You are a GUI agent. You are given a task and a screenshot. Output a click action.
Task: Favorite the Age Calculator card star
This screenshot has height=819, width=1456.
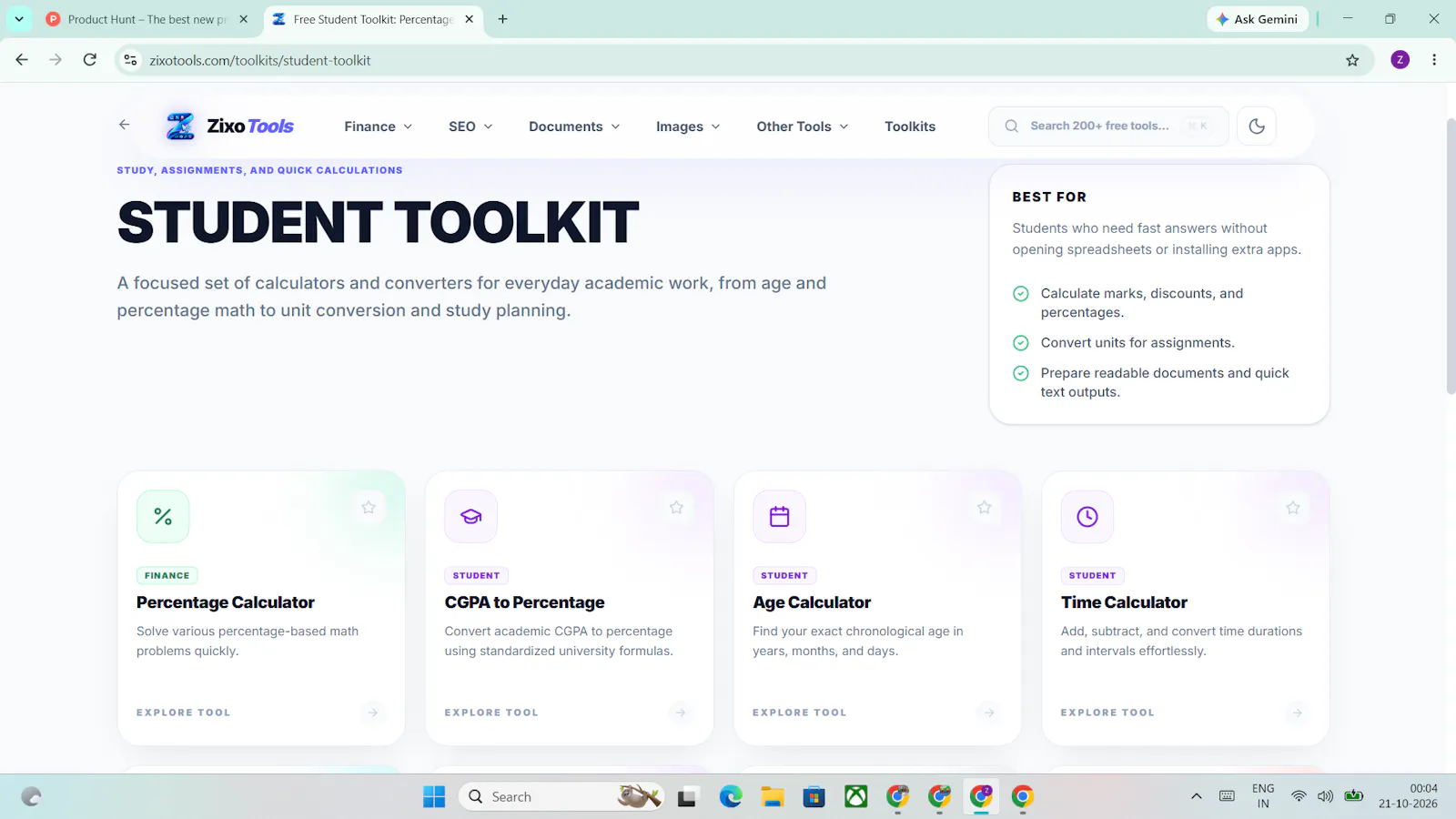984,508
